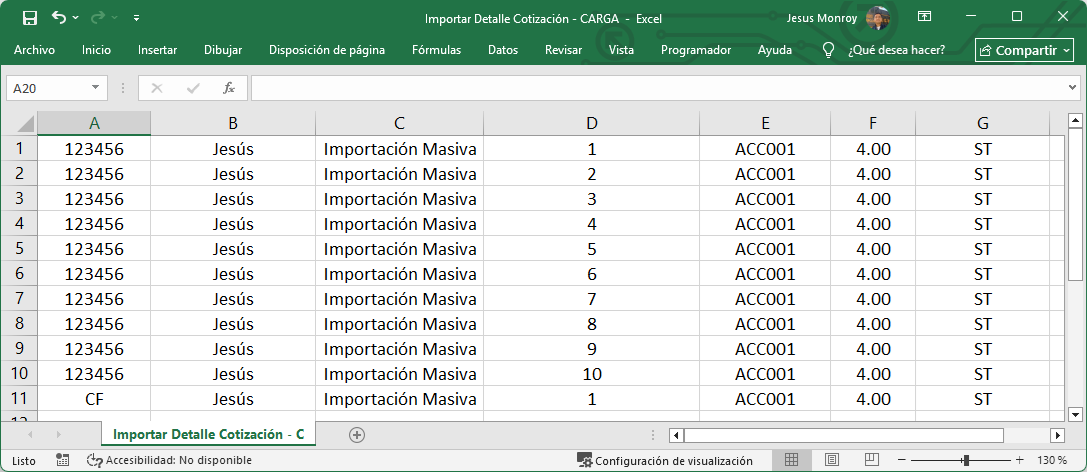Undo the last action
The height and width of the screenshot is (472, 1087).
coord(60,17)
